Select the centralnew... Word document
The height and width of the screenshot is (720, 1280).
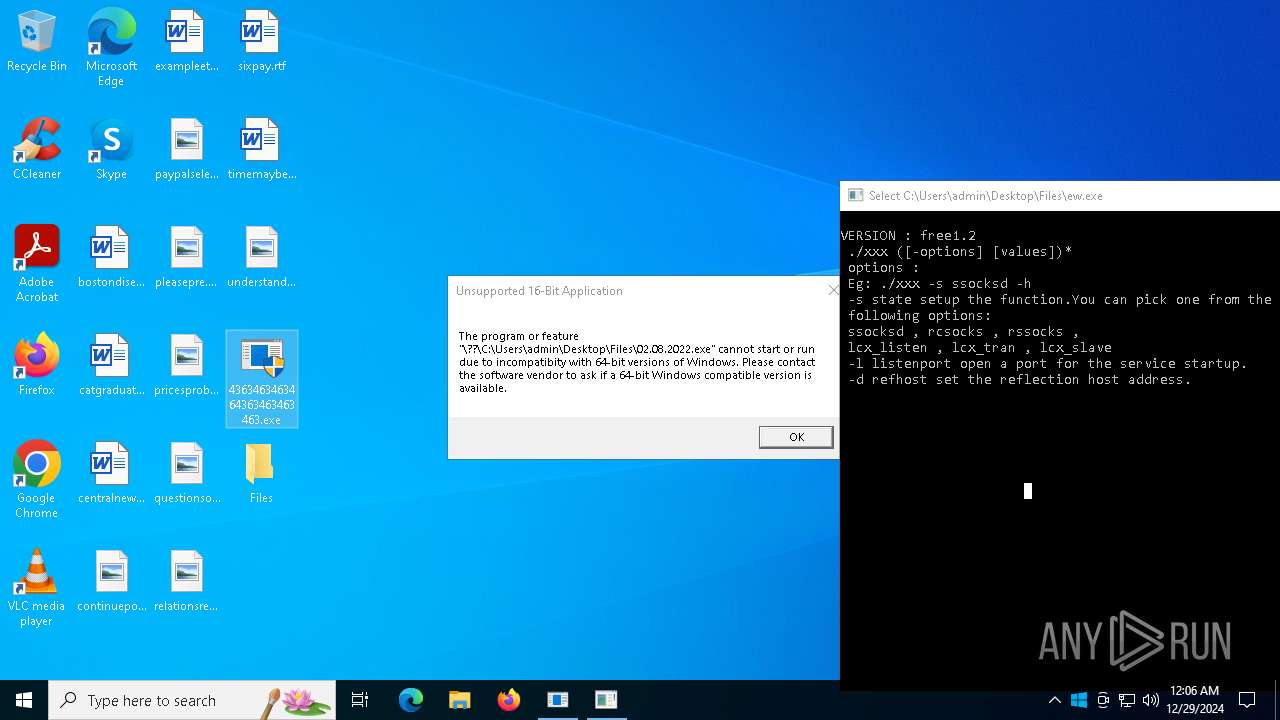pos(111,474)
